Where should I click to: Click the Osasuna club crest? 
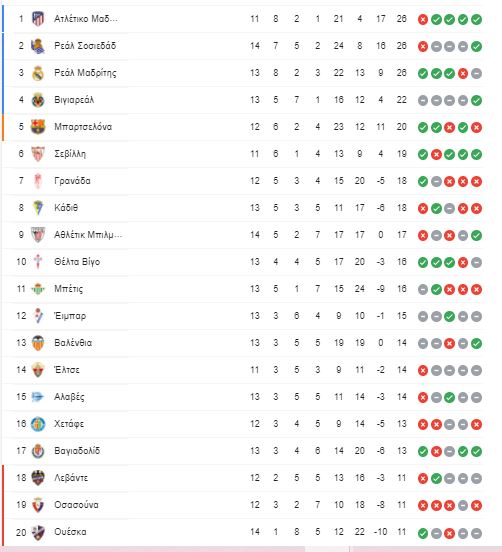pyautogui.click(x=38, y=505)
